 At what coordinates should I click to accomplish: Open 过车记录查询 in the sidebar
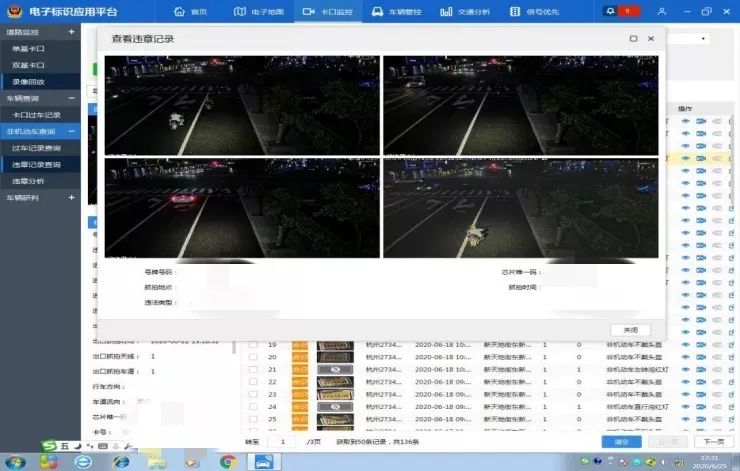[40, 148]
